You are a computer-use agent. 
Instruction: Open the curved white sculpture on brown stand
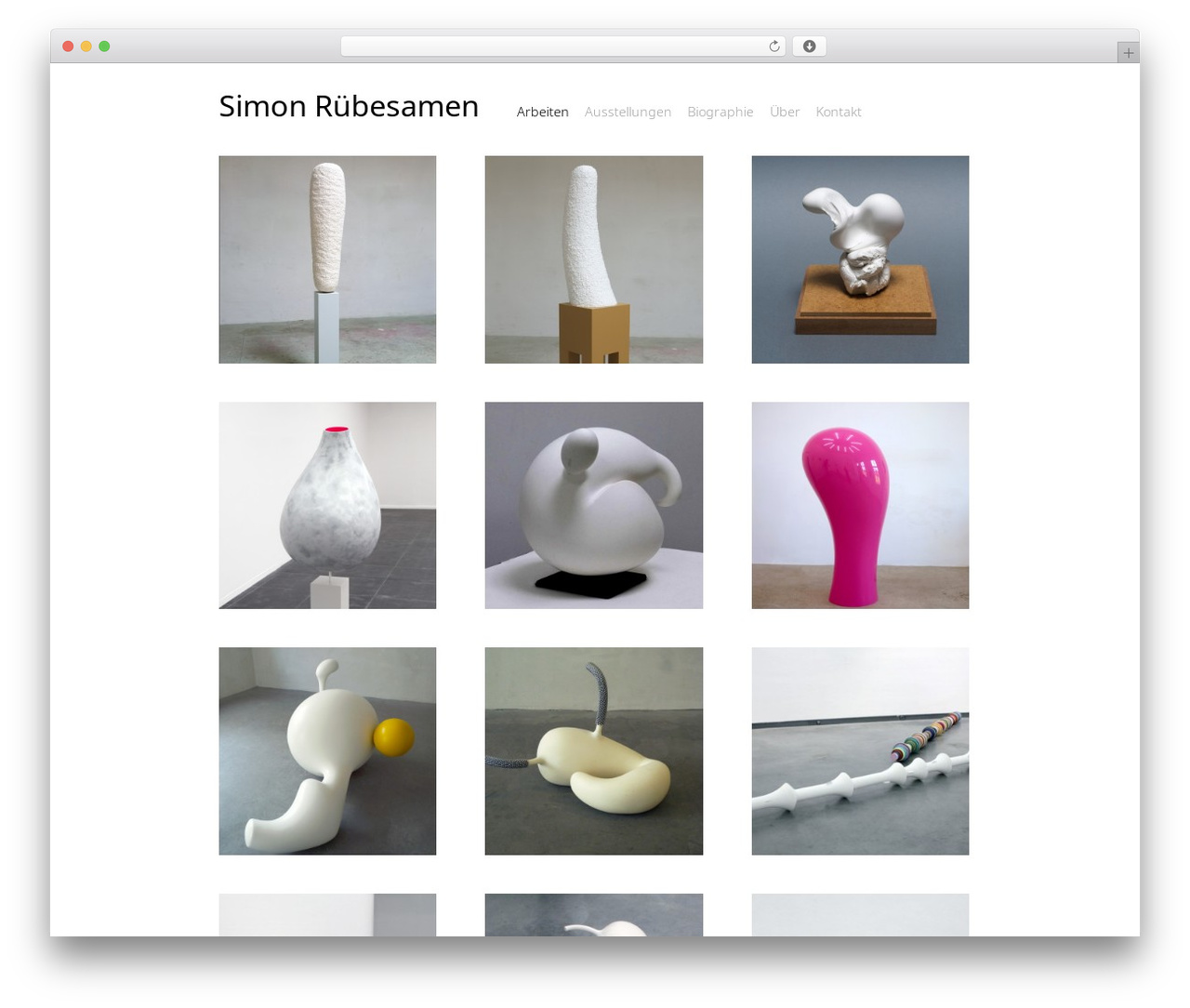point(594,259)
